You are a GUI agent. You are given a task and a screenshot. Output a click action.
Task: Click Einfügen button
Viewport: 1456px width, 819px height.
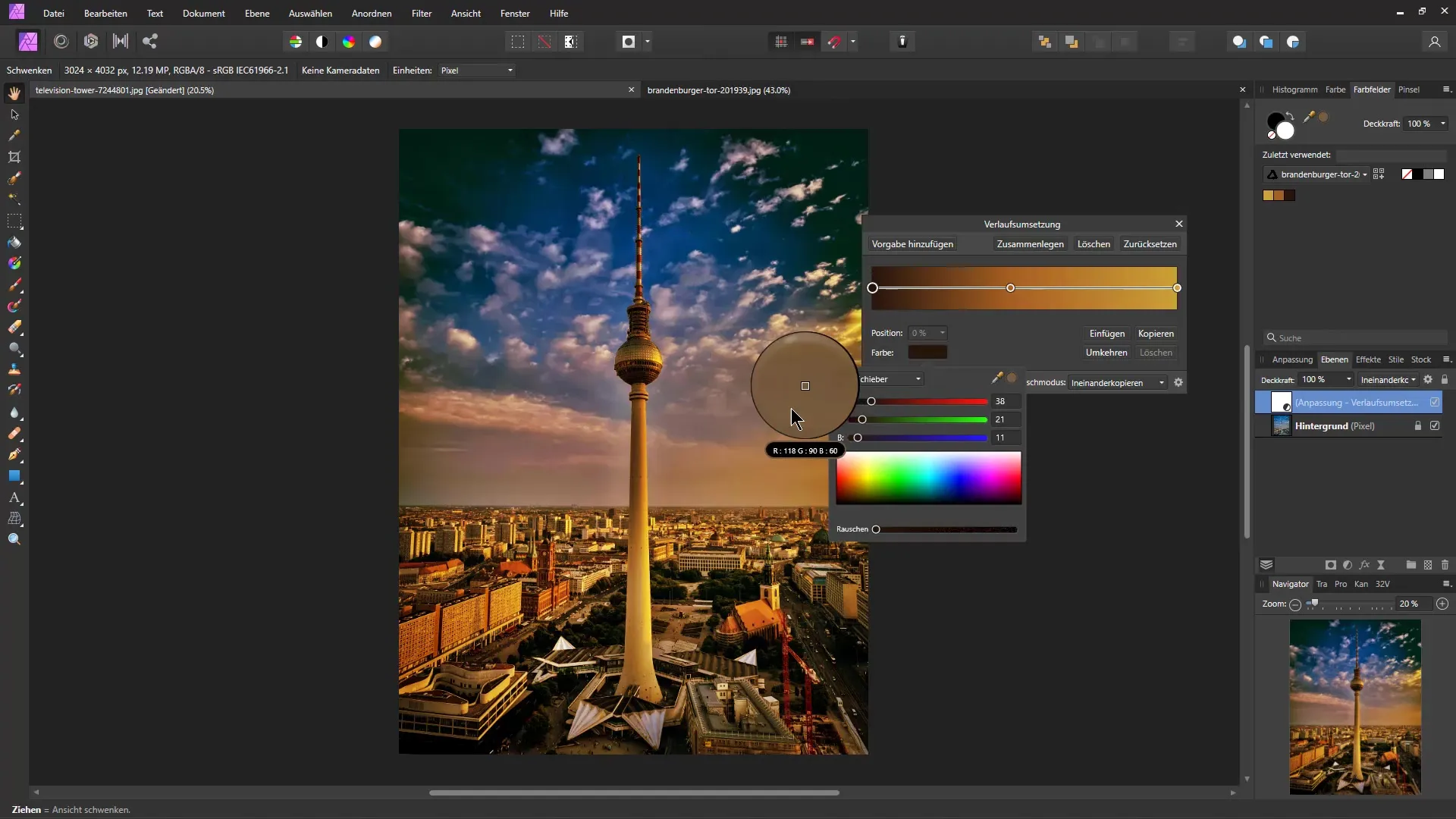click(x=1107, y=334)
